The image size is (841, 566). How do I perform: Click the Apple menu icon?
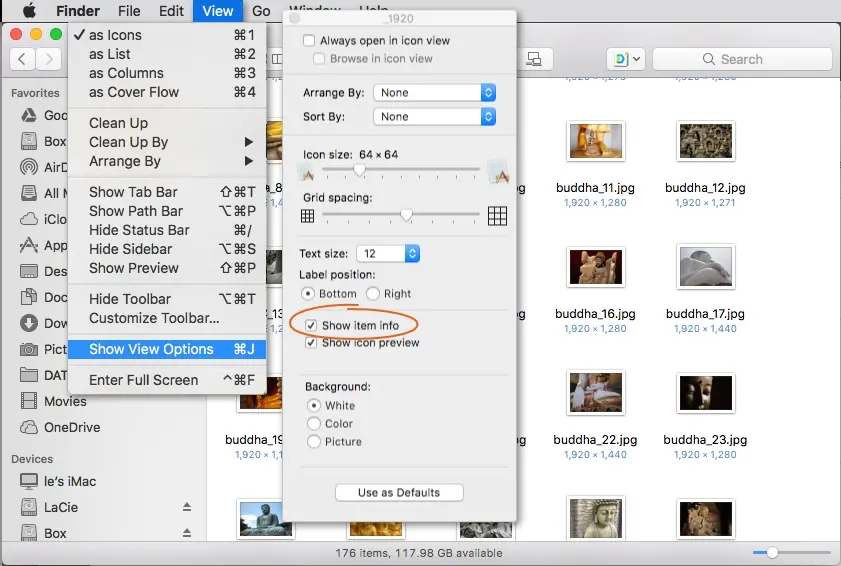(29, 11)
